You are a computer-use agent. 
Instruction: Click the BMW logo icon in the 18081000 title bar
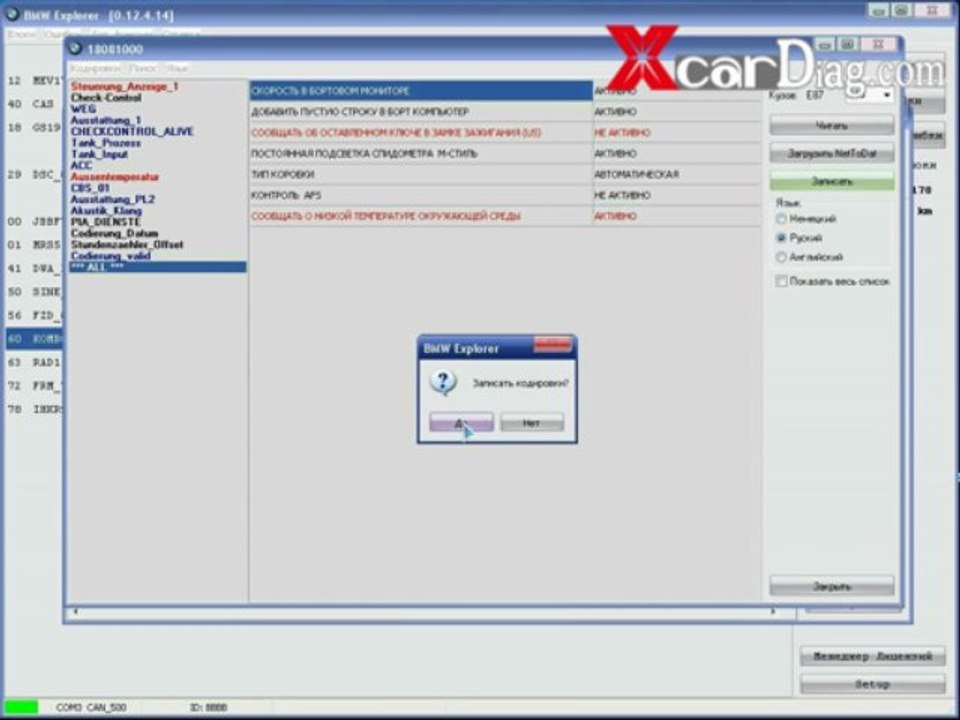coord(76,48)
